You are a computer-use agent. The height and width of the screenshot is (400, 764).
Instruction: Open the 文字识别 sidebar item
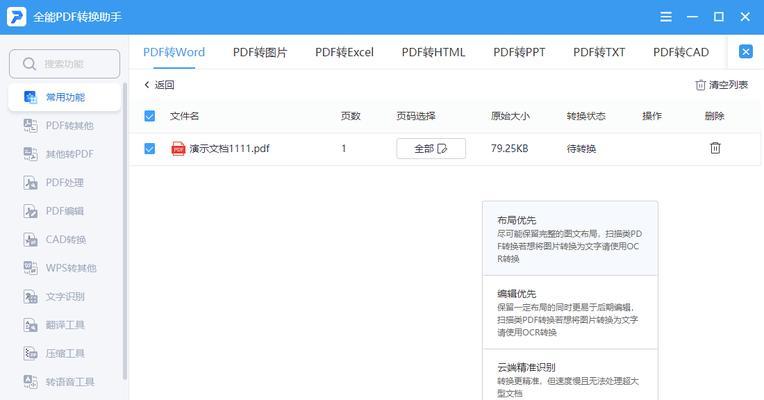pos(64,296)
